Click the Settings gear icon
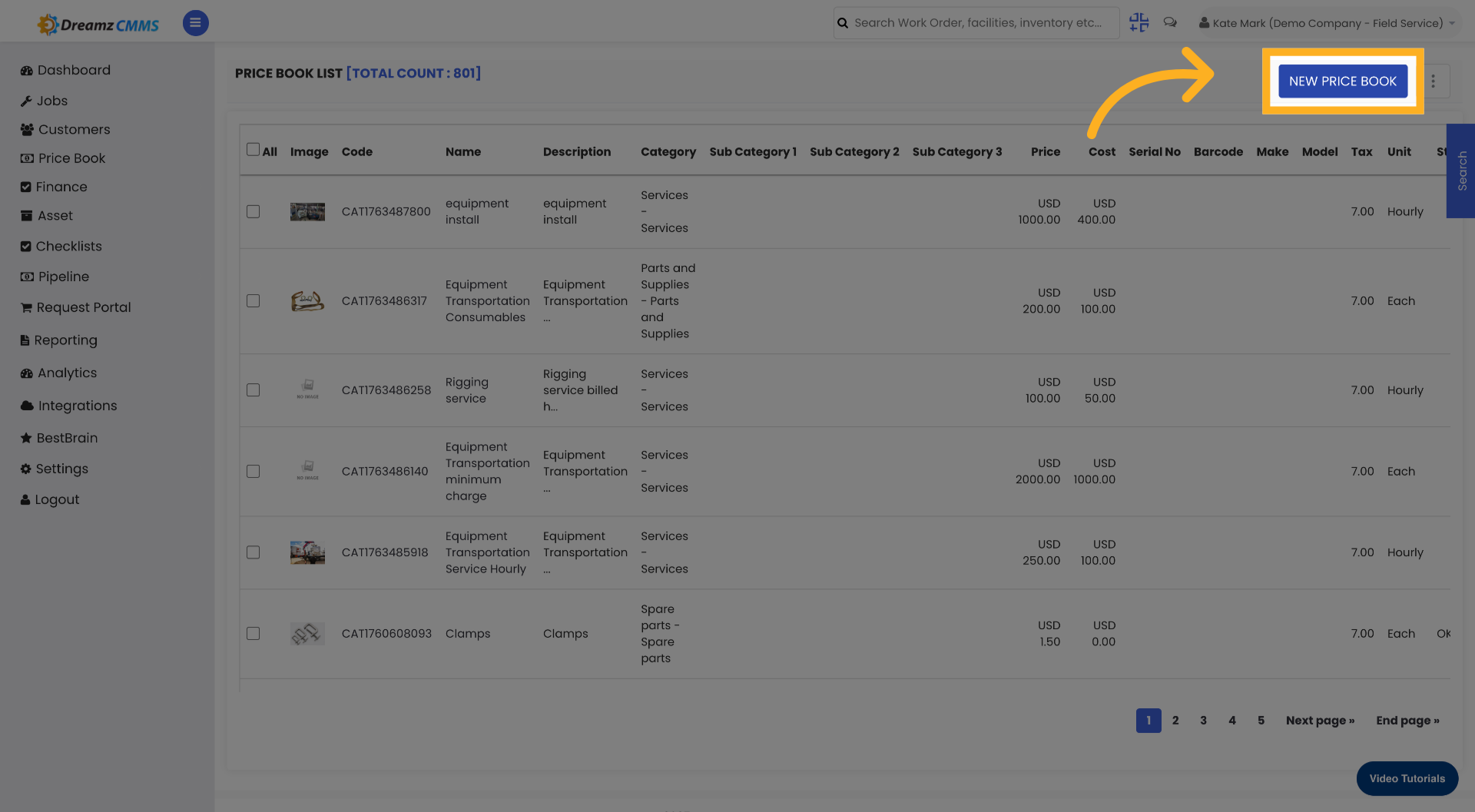Image resolution: width=1475 pixels, height=812 pixels. 26,469
